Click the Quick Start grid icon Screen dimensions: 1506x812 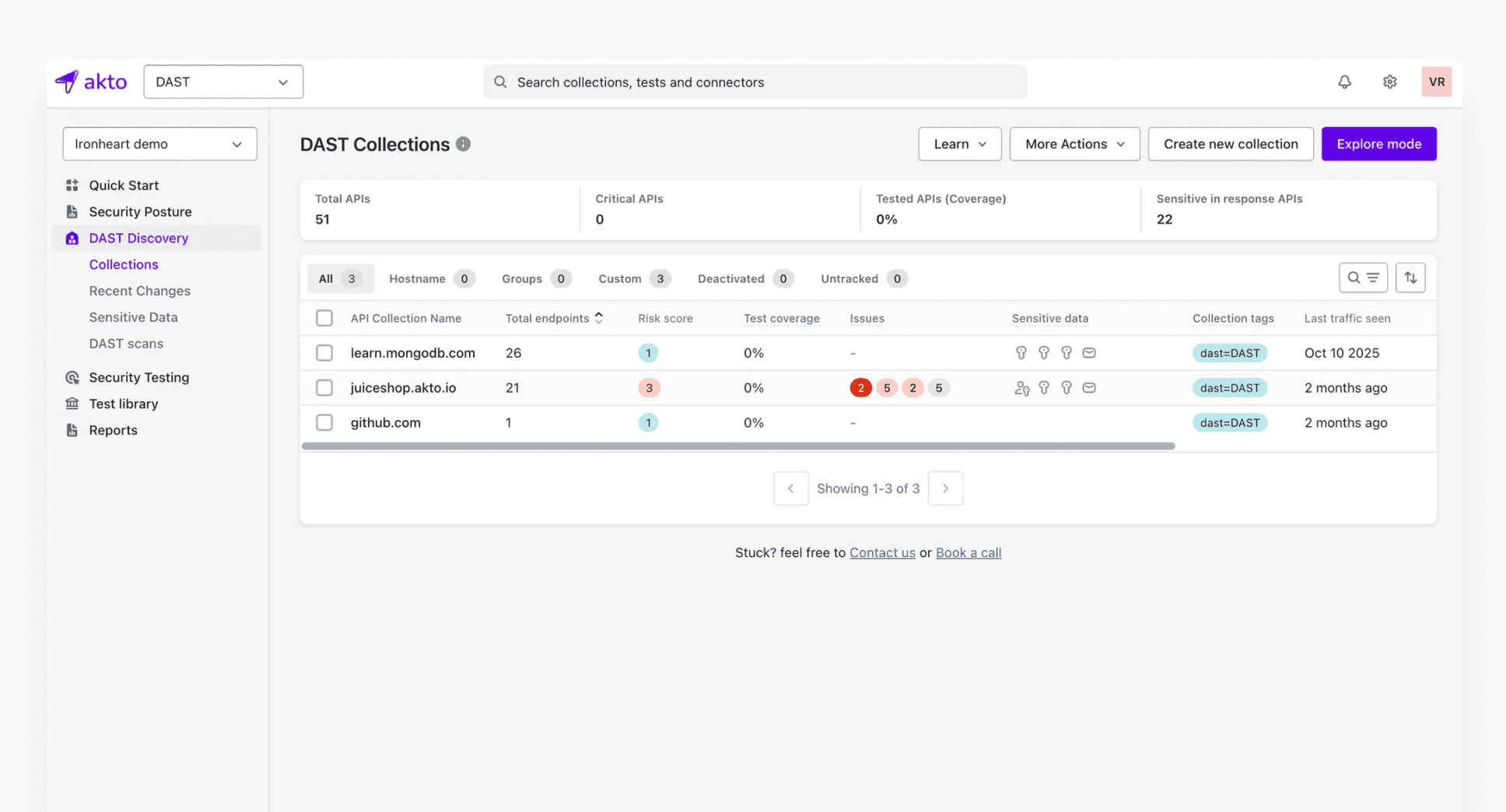coord(72,185)
